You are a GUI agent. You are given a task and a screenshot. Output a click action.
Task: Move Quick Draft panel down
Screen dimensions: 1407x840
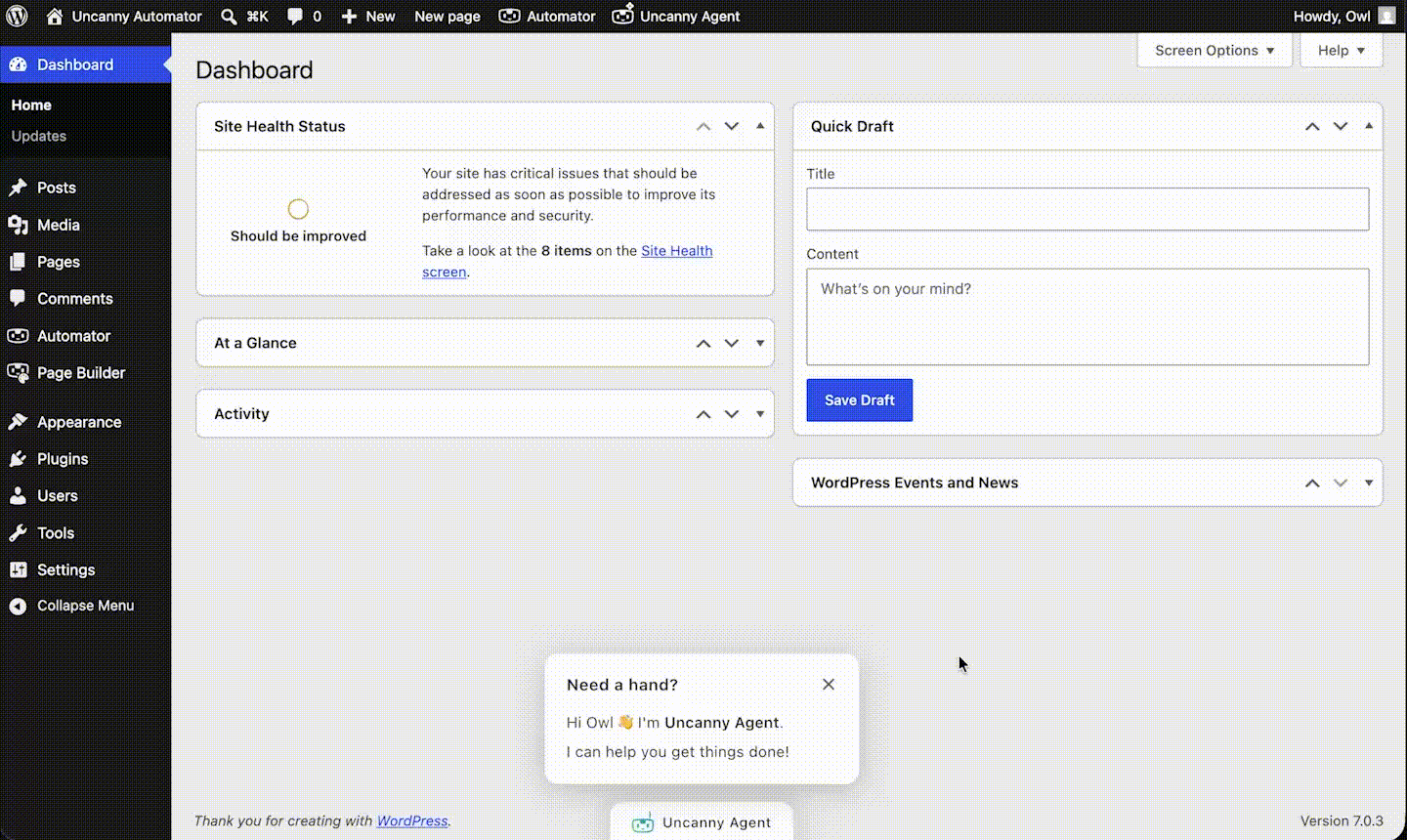pyautogui.click(x=1341, y=126)
